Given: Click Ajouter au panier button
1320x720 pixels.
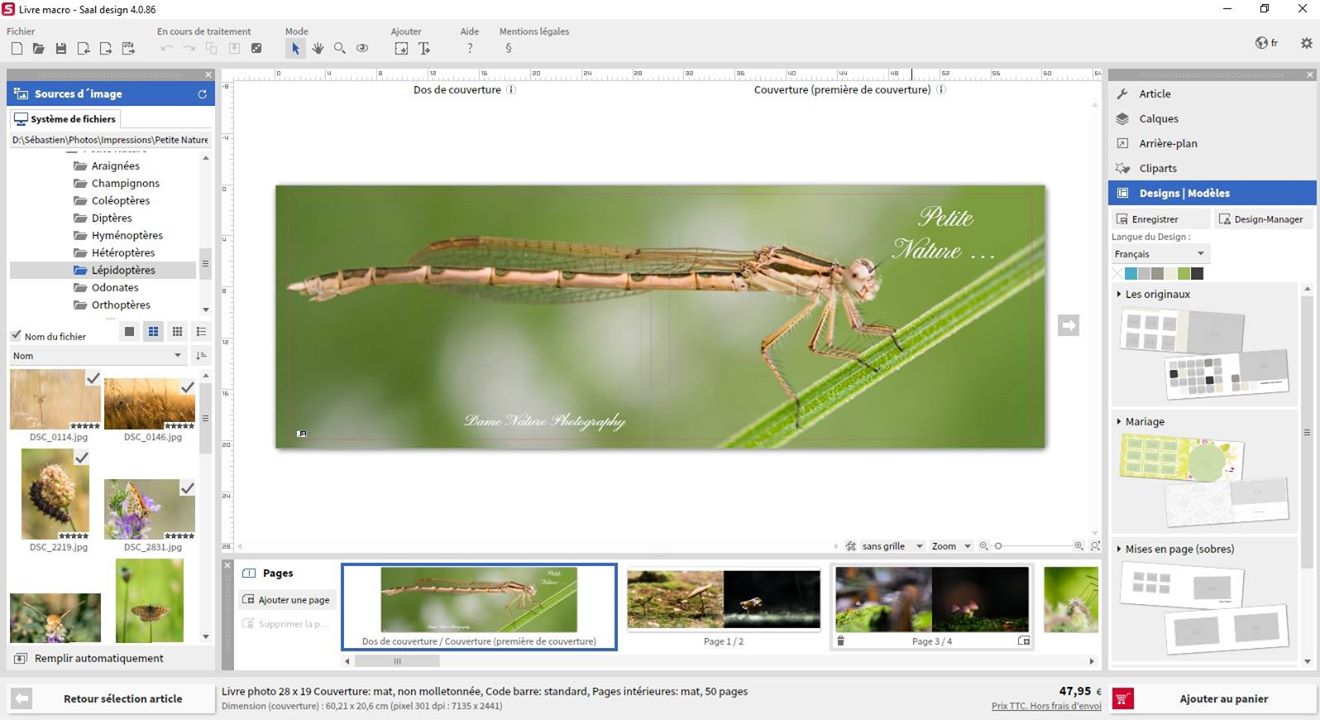Looking at the screenshot, I should pyautogui.click(x=1212, y=699).
